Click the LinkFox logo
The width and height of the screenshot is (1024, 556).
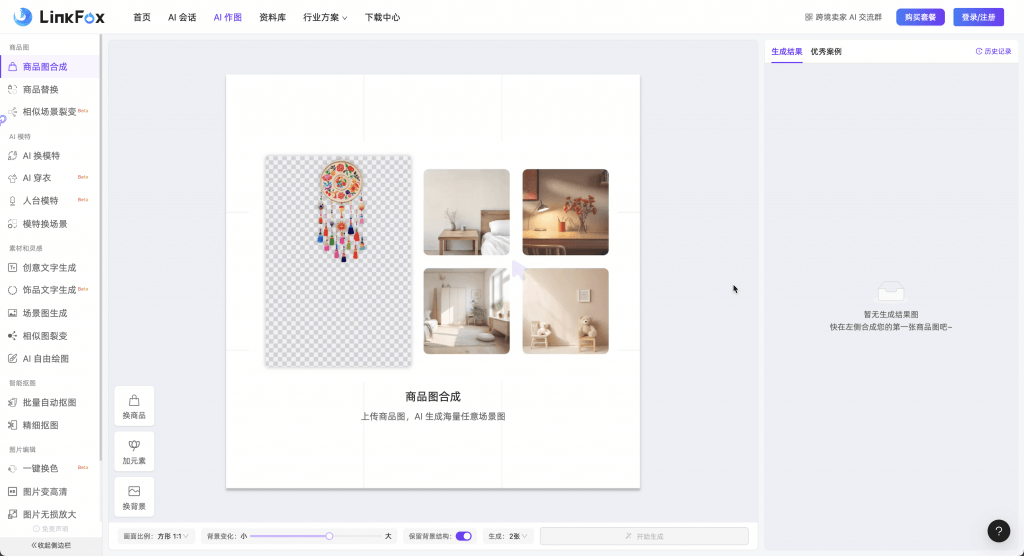pyautogui.click(x=59, y=17)
